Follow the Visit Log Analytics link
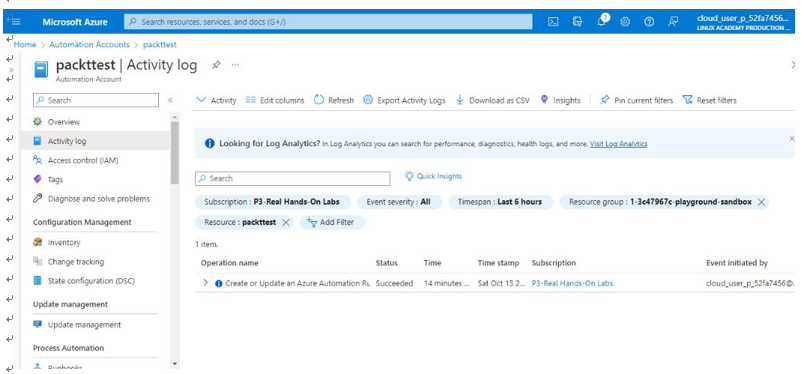Image resolution: width=802 pixels, height=374 pixels. click(618, 144)
